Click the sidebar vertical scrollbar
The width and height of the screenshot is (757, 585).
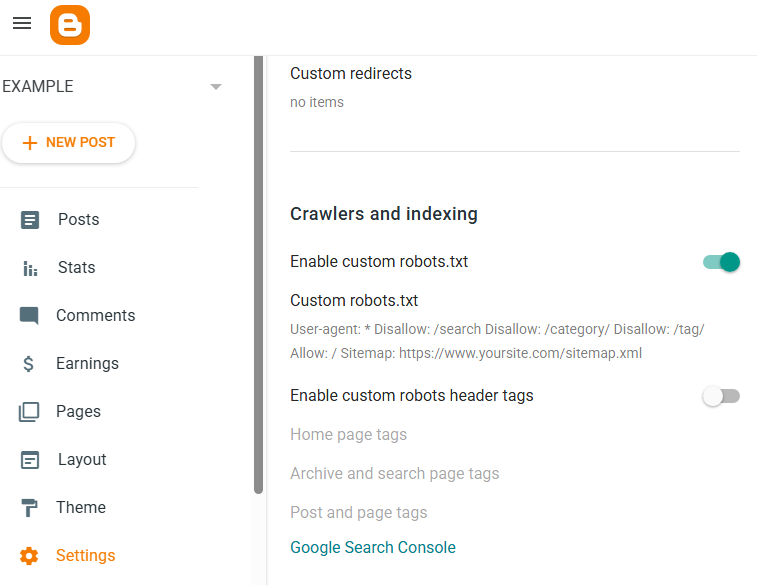coord(259,275)
